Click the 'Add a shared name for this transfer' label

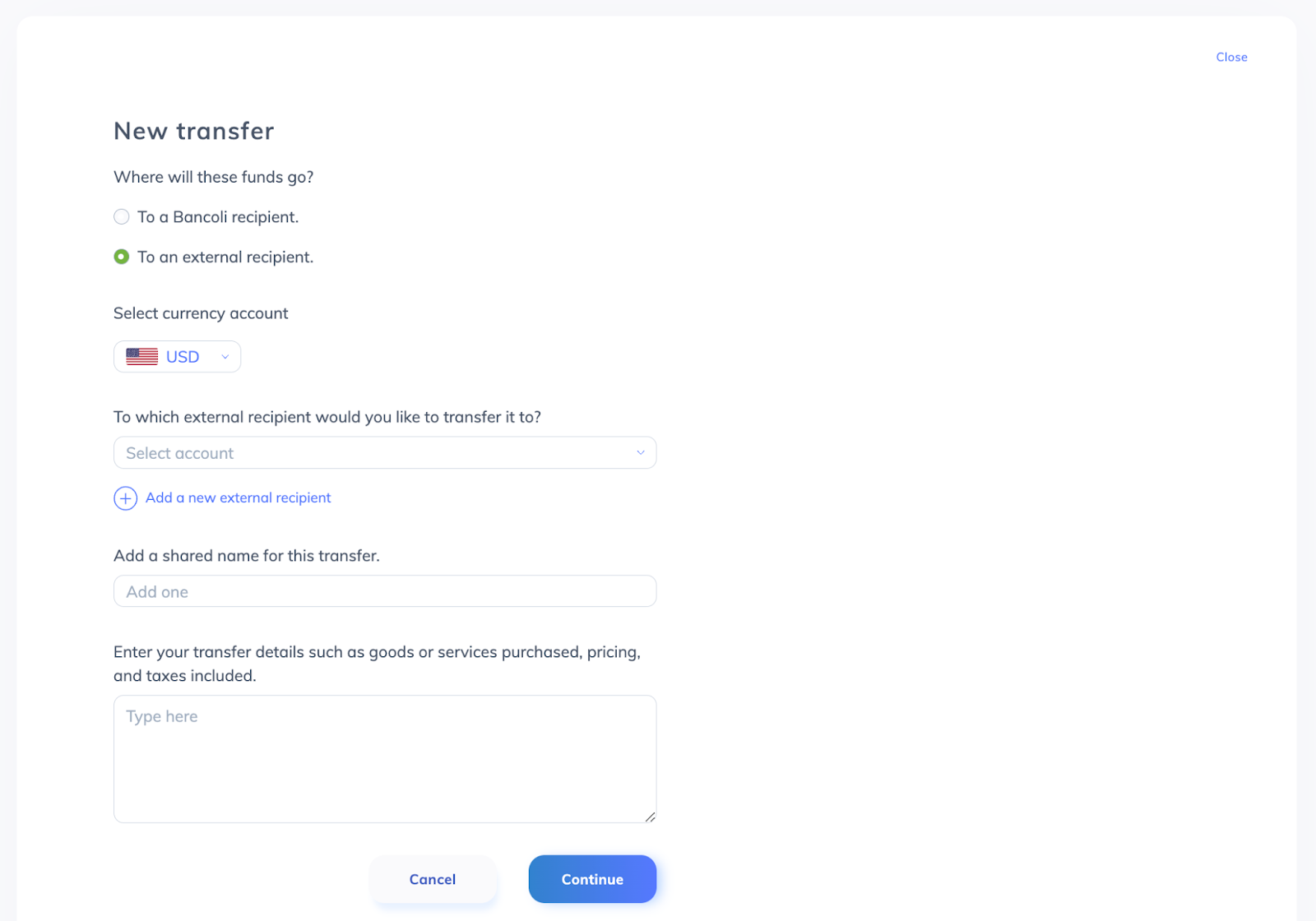pos(246,556)
